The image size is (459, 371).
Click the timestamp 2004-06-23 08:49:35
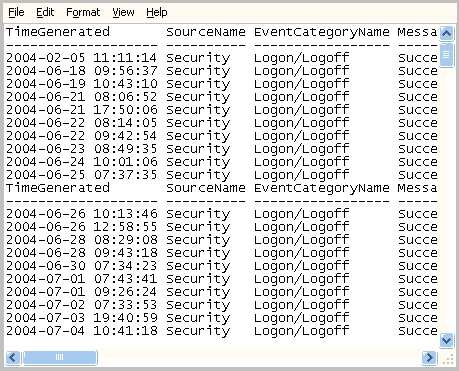[x=81, y=149]
